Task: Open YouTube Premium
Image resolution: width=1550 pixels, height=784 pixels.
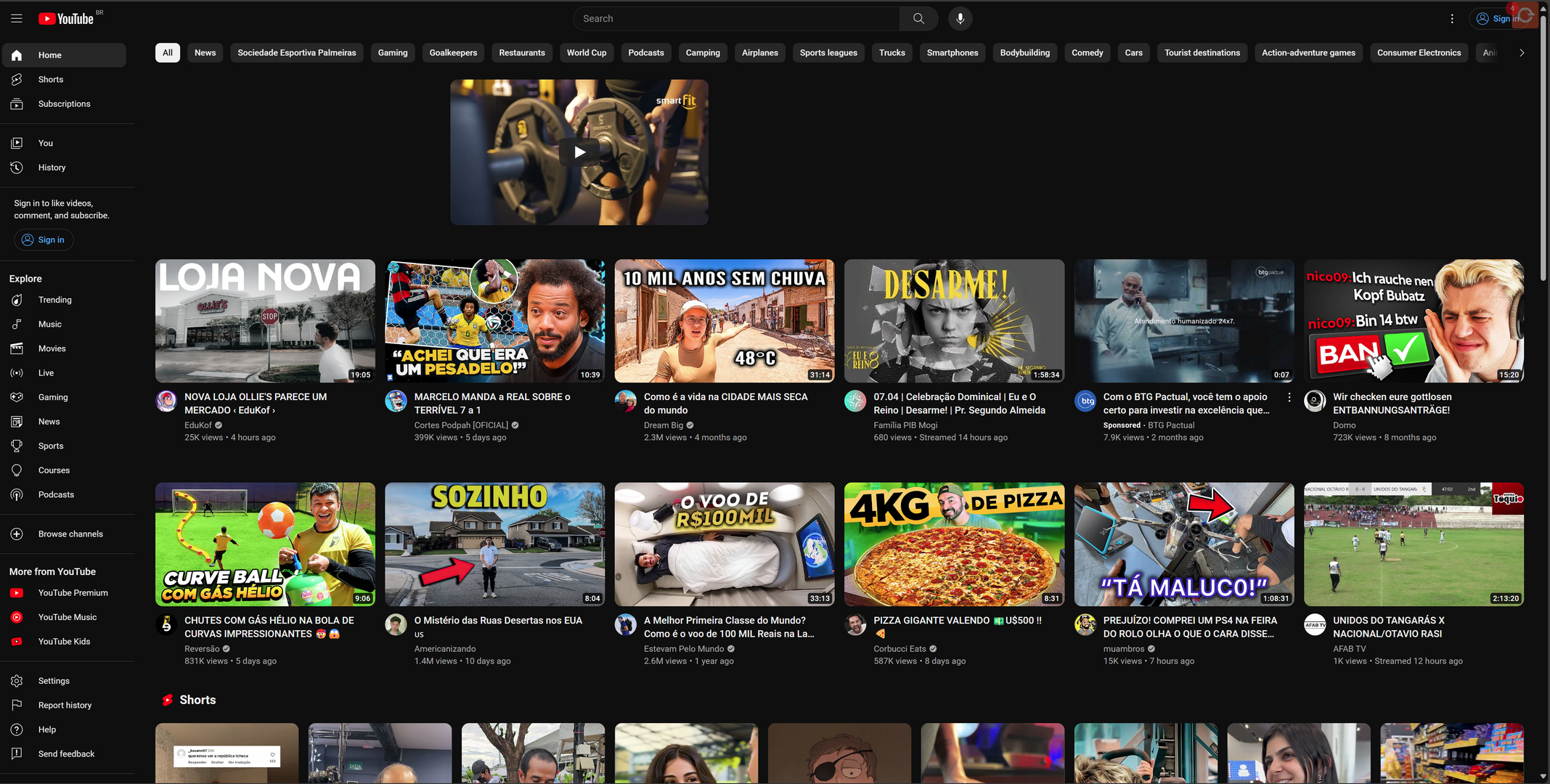Action: coord(64,593)
